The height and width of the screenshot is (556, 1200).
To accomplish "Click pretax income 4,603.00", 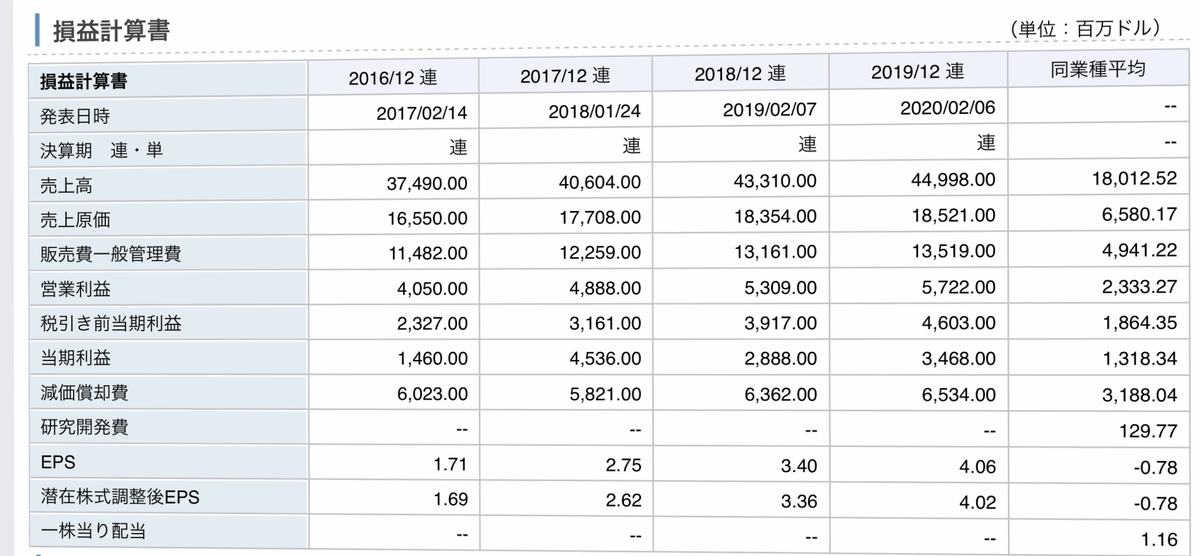I will pos(958,323).
